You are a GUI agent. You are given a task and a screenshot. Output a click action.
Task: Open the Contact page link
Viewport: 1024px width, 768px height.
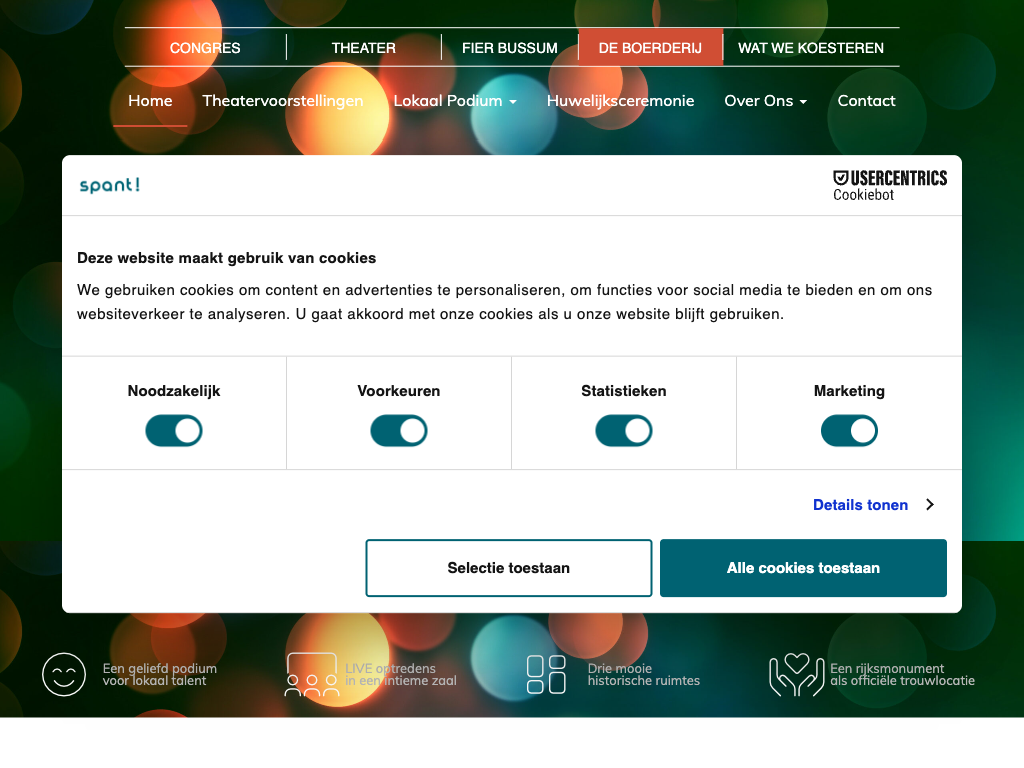coord(866,101)
